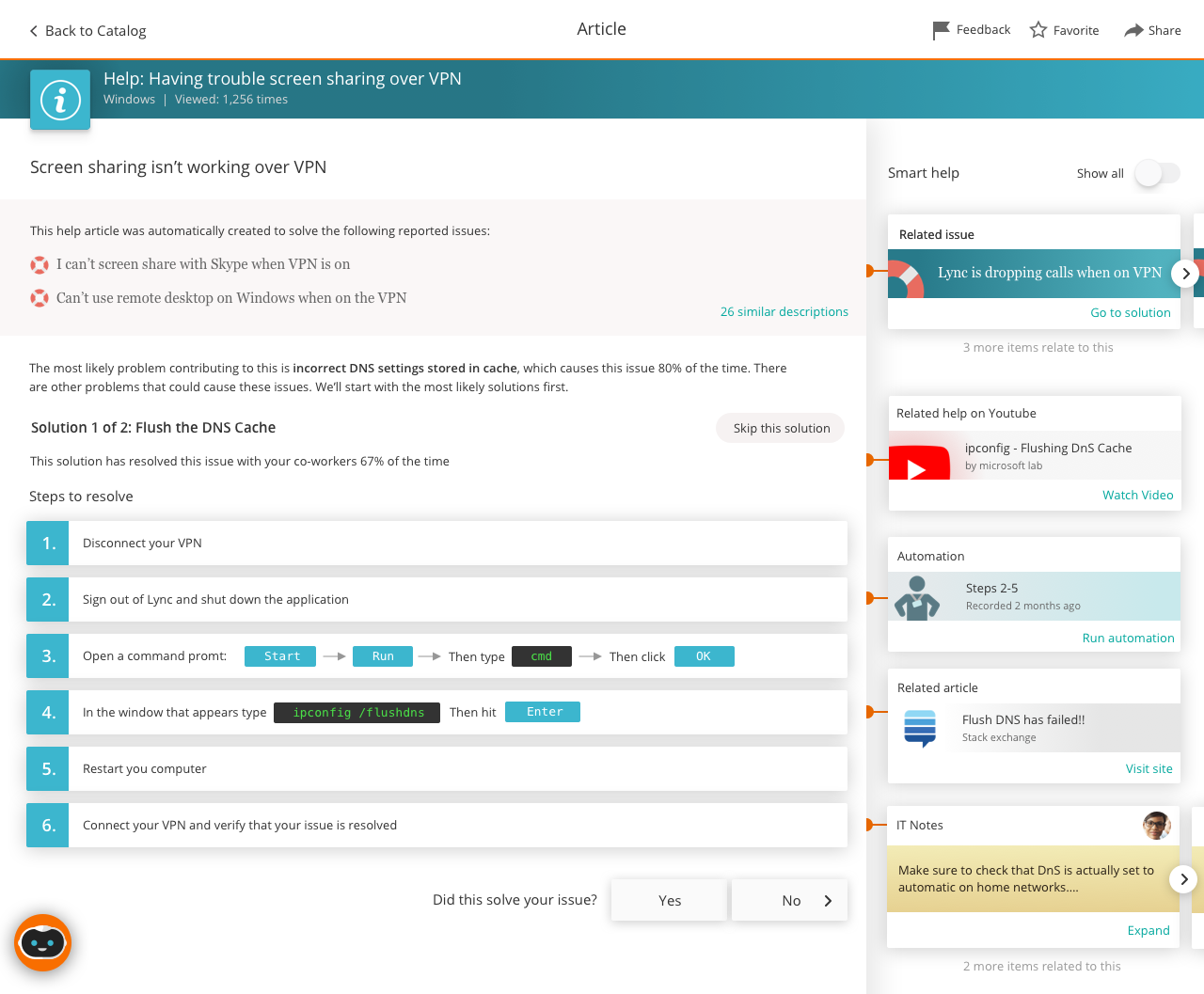Click the cmd code box

pos(542,656)
